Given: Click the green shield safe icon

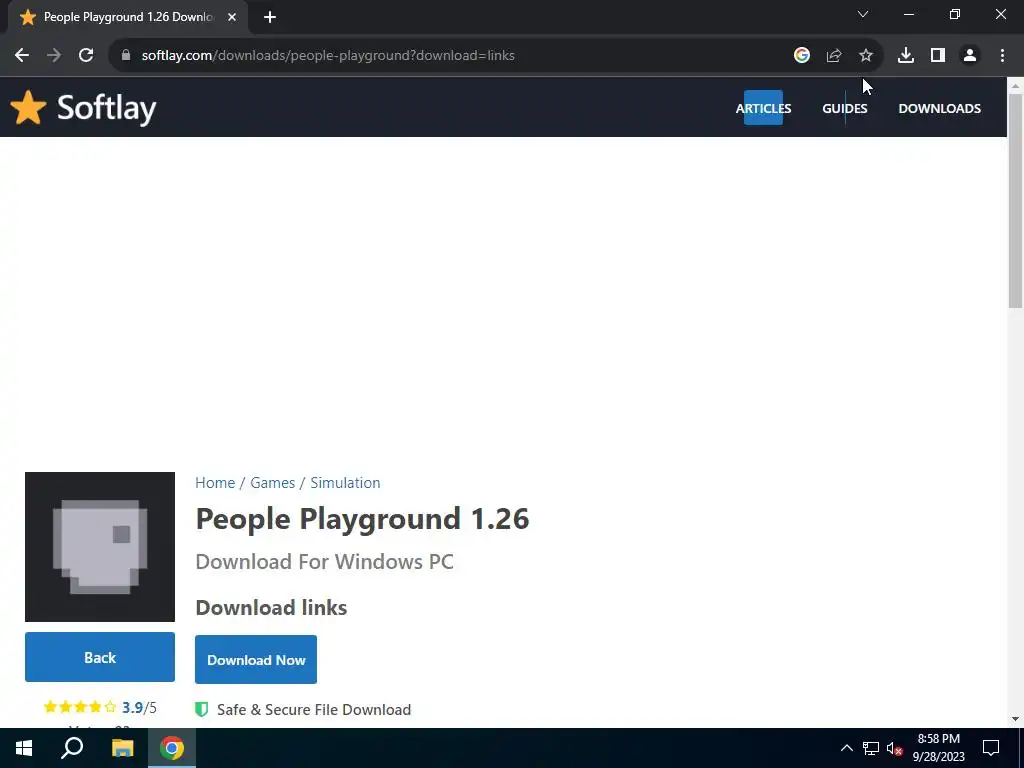Looking at the screenshot, I should tap(202, 709).
